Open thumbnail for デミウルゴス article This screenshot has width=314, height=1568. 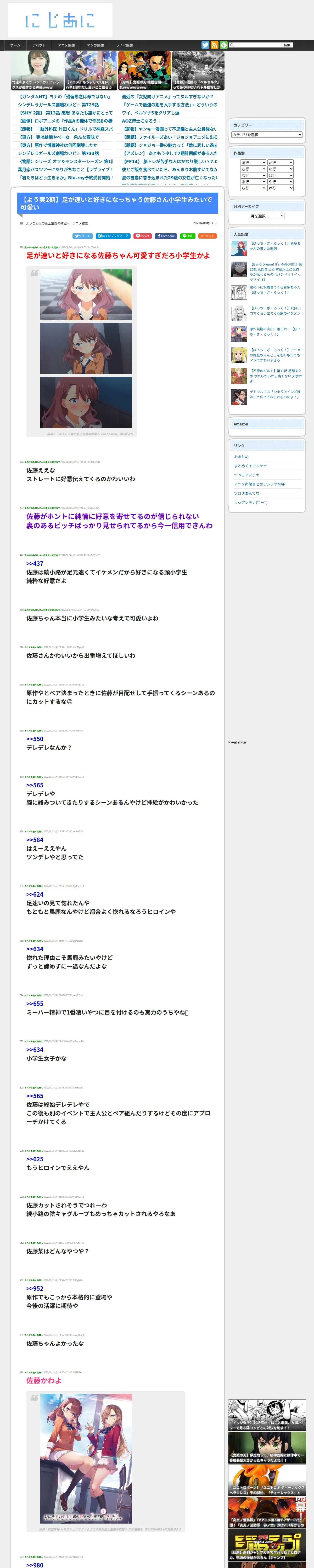239,397
